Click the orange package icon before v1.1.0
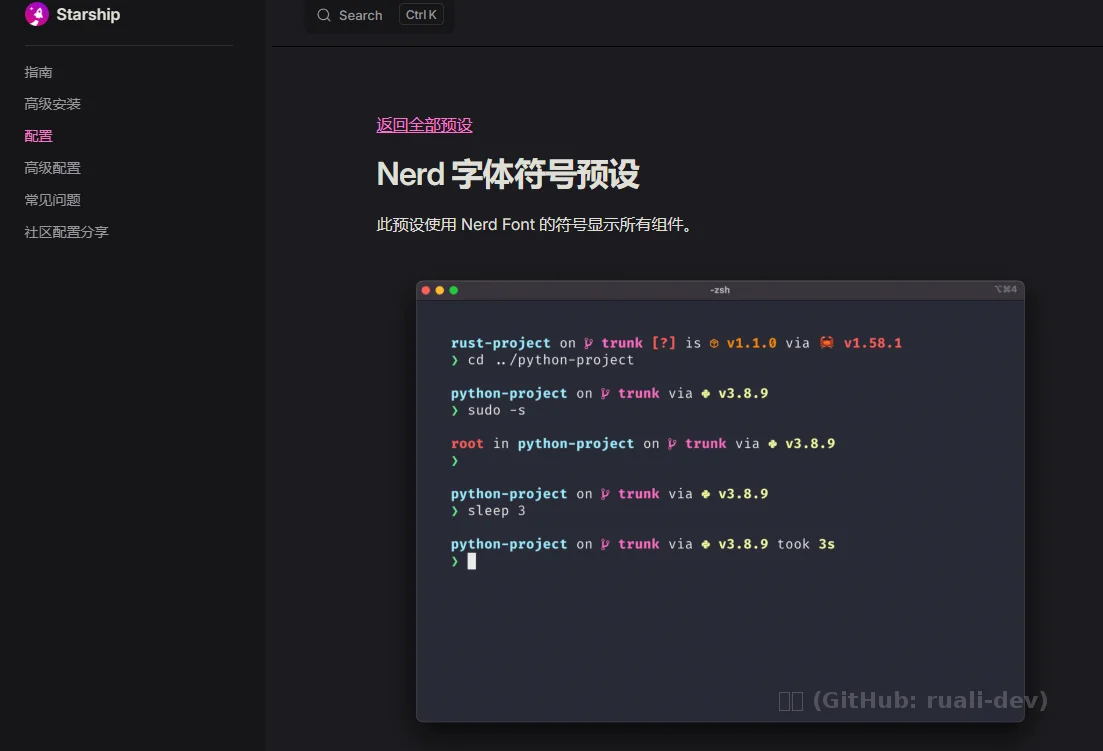The image size is (1103, 751). click(x=714, y=343)
